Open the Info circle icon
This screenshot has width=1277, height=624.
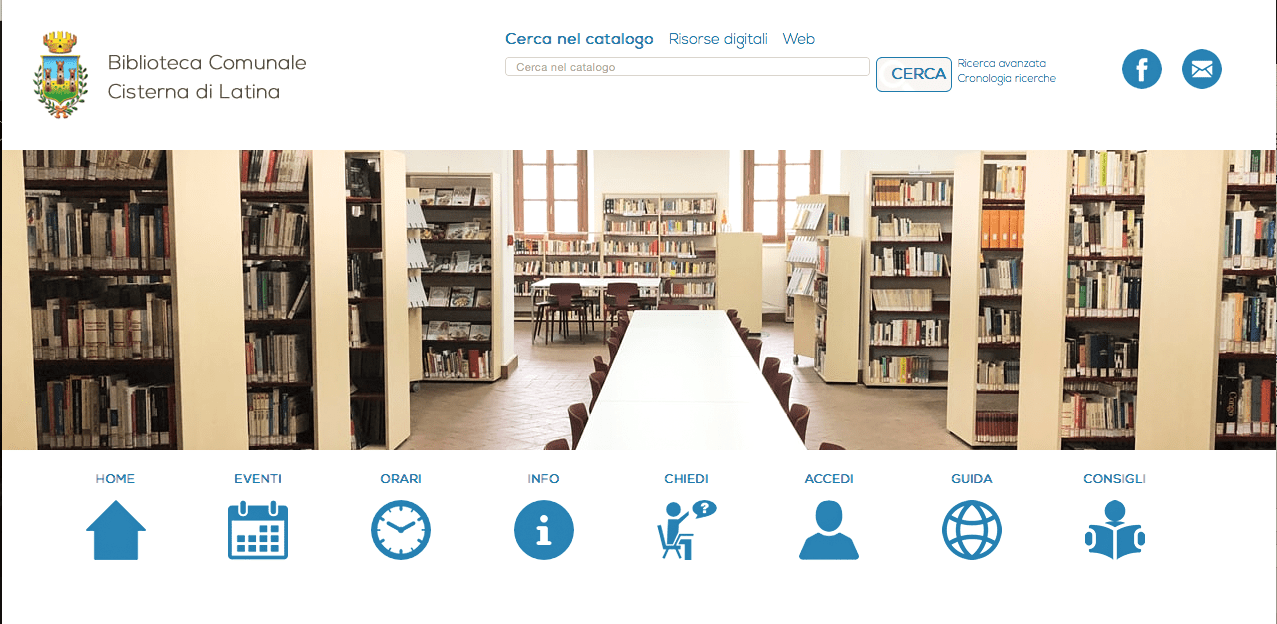544,530
